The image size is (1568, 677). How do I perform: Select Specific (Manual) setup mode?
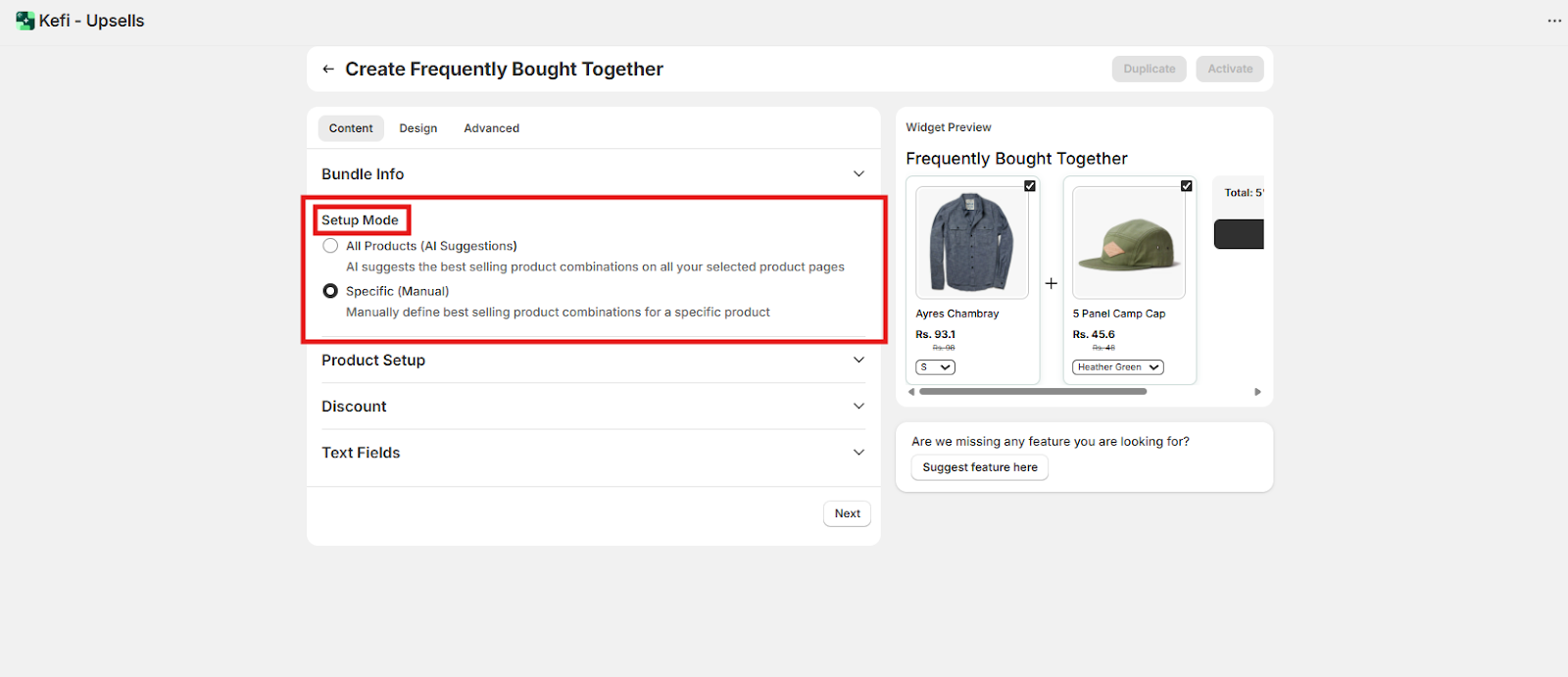click(331, 291)
